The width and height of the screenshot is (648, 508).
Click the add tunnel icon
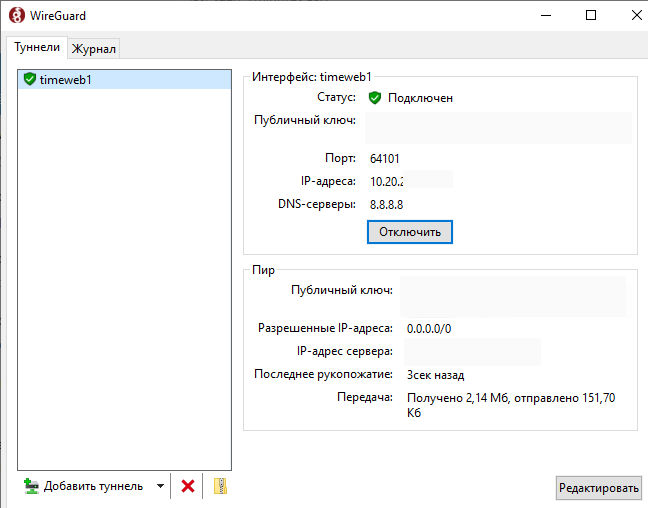pos(31,486)
